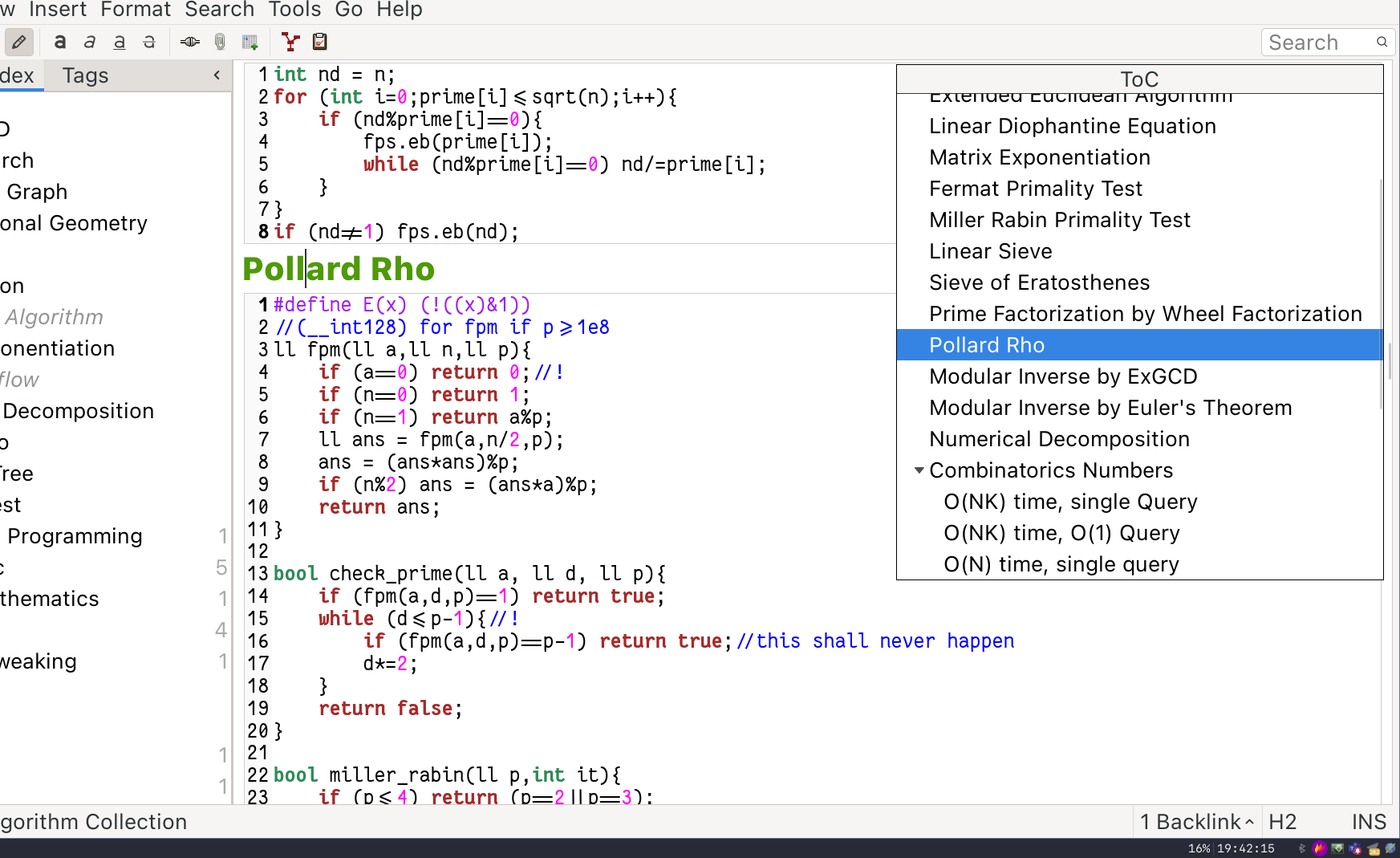Jump to Miller Rabin Primality Test
Viewport: 1400px width, 858px height.
(x=1059, y=220)
